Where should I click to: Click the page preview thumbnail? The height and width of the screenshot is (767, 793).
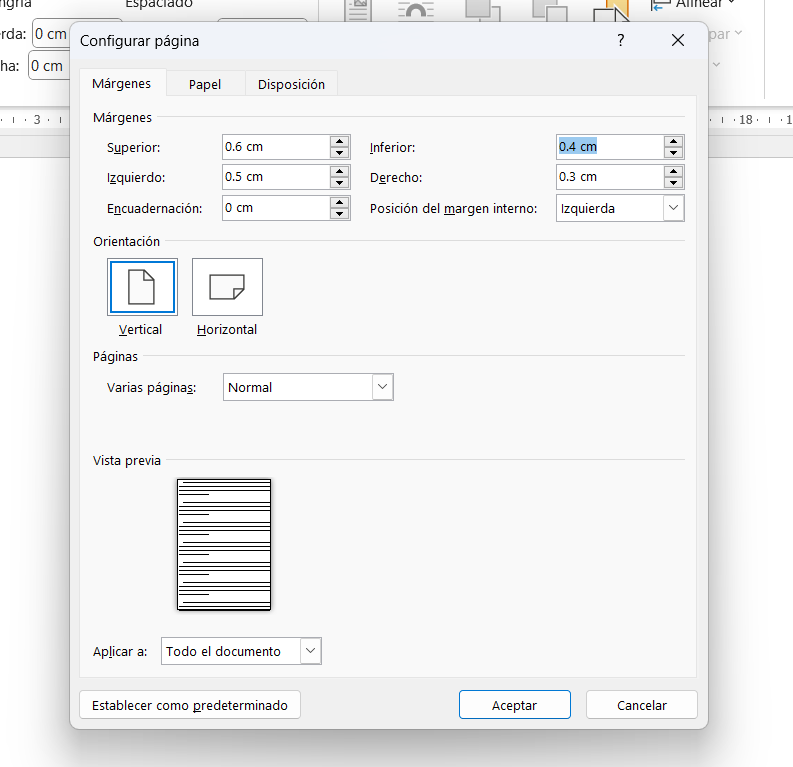(x=224, y=545)
